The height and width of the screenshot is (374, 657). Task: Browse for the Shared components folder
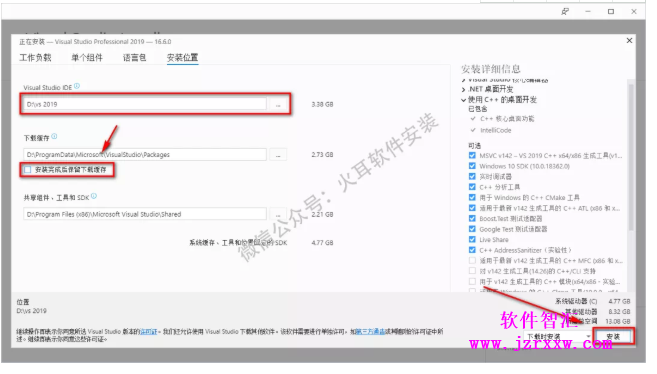278,214
